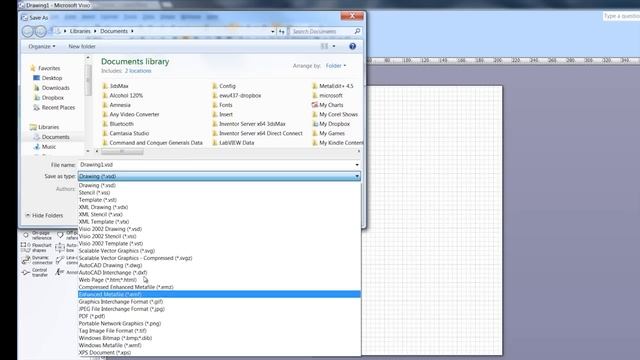
Task: Select the My Corel Shows folder
Action: tap(335, 114)
